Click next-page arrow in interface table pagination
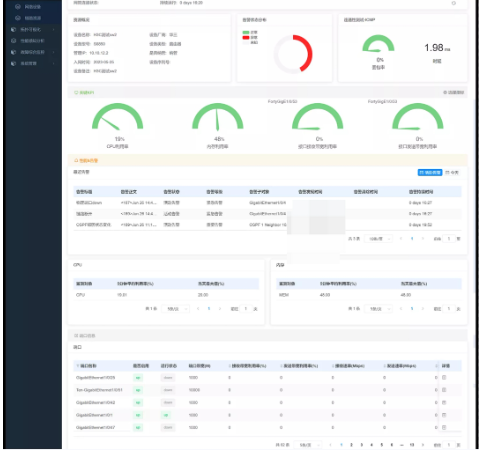481x450 pixels. click(423, 445)
